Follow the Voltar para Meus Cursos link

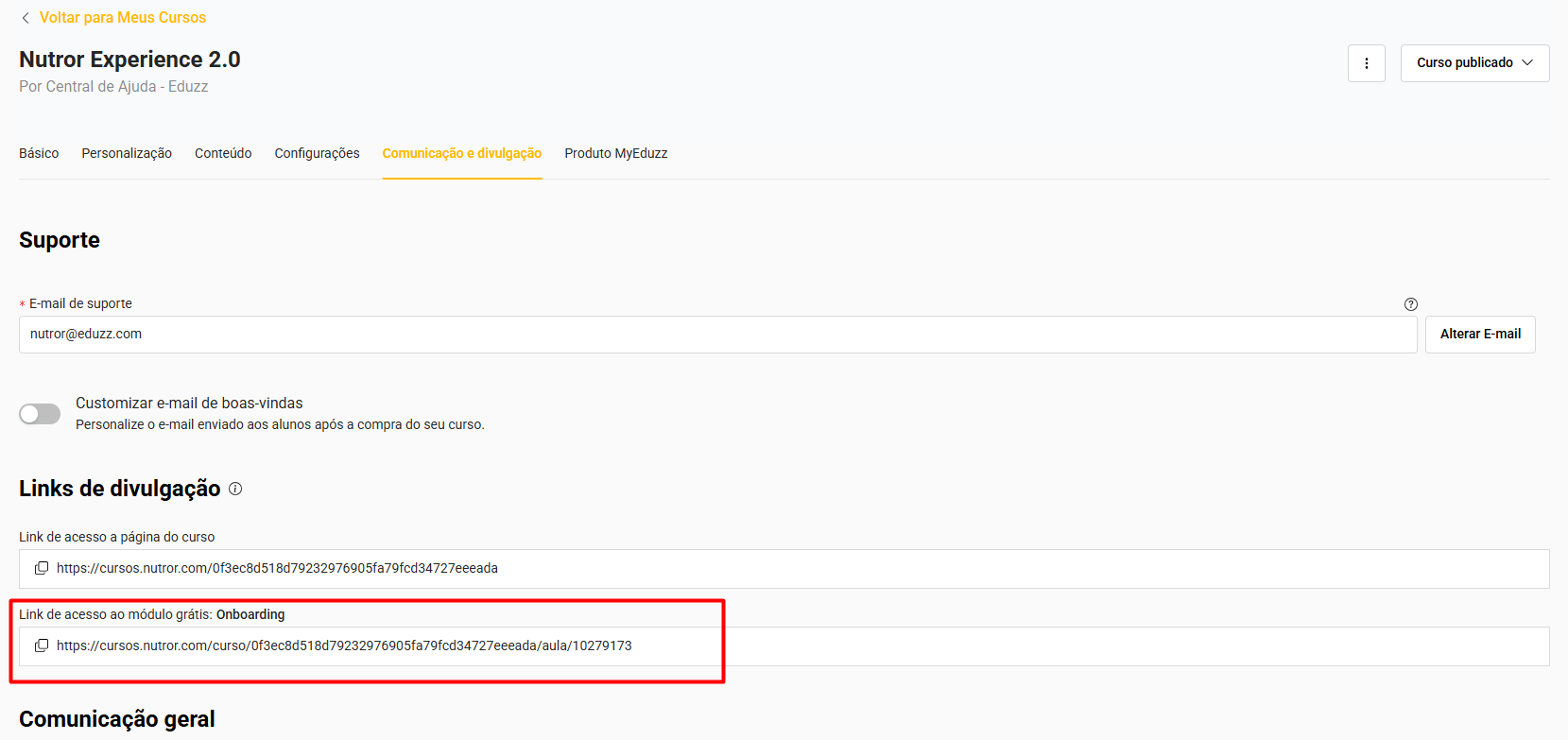coord(122,18)
